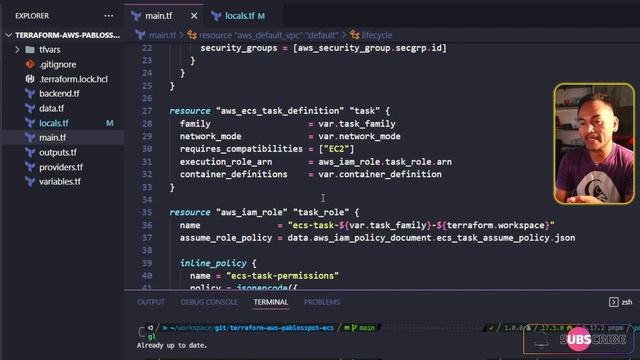Click the Terraform icon beside main.tf in explorer
Screen dimensions: 640x360
click(x=30, y=138)
